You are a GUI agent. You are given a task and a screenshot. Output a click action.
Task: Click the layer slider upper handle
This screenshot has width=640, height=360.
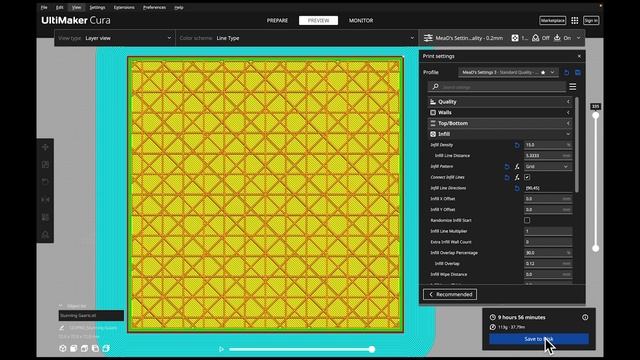click(x=596, y=116)
